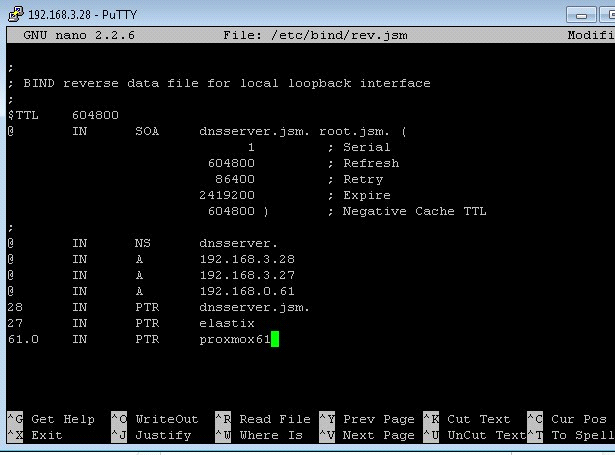Click the '; Expire' comment
This screenshot has width=615, height=455.
[359, 195]
